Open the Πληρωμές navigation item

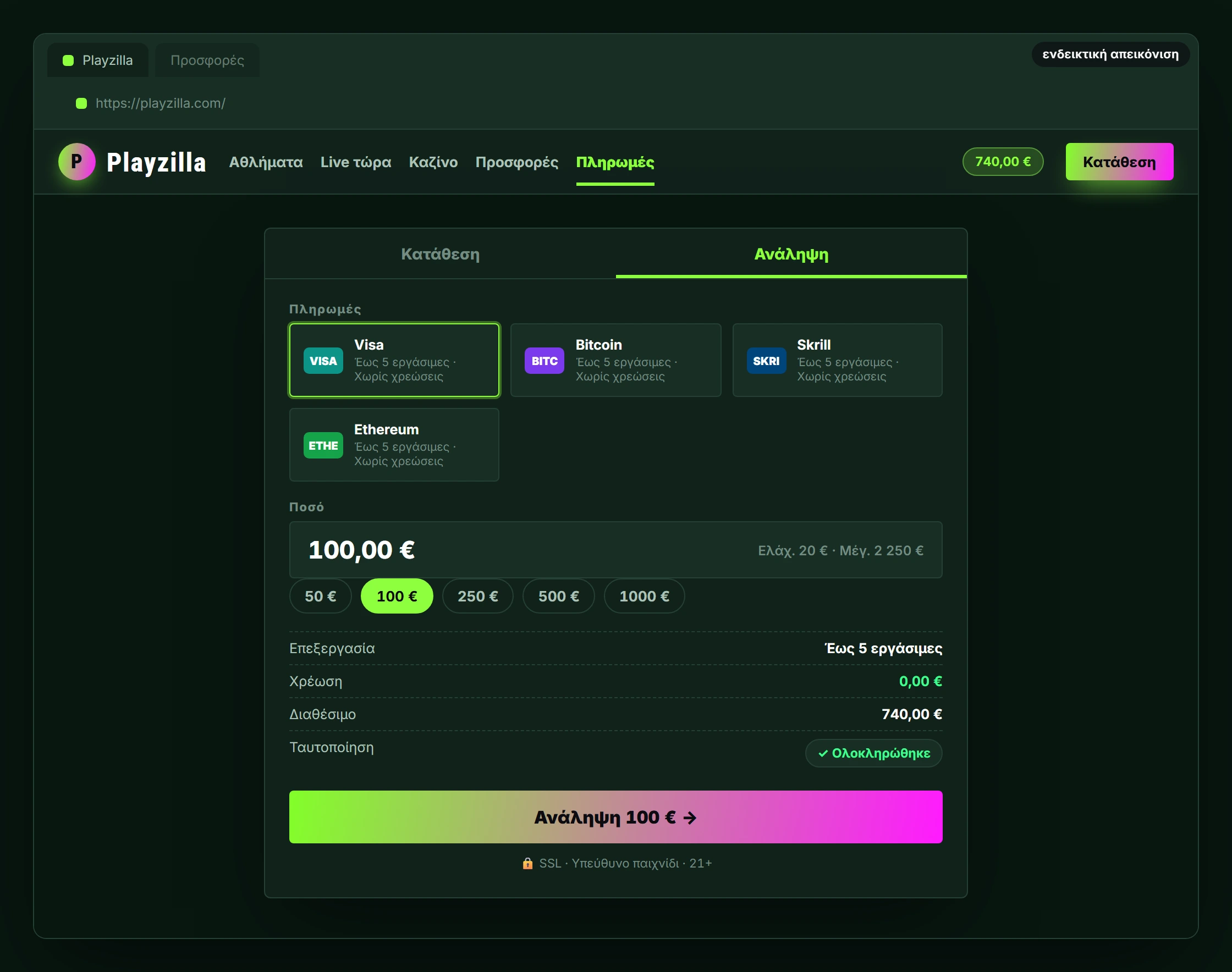pyautogui.click(x=615, y=162)
